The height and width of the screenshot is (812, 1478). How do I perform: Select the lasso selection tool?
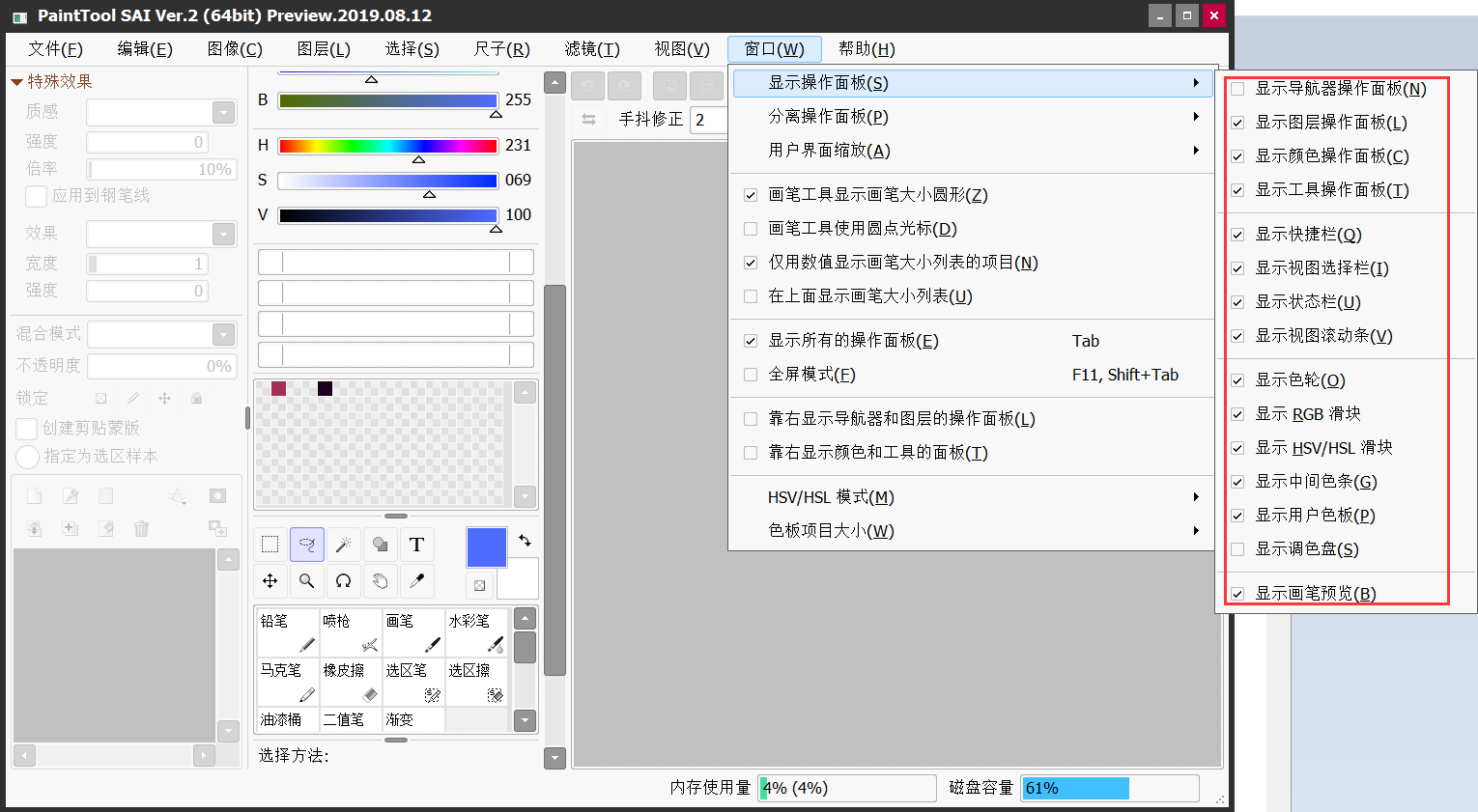(x=306, y=545)
